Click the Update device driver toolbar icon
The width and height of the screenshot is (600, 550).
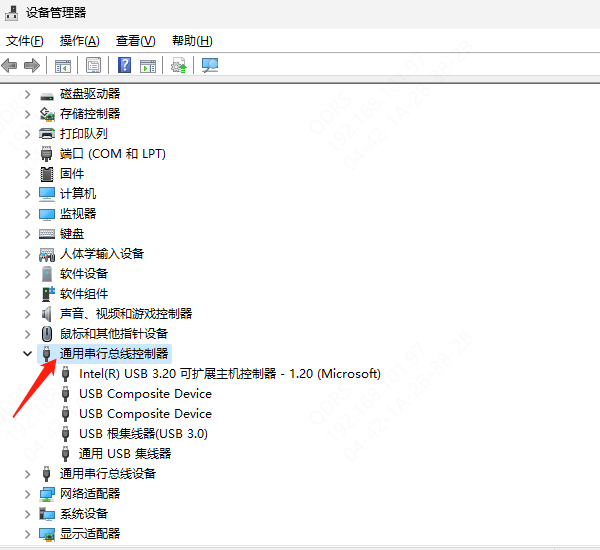pyautogui.click(x=179, y=65)
